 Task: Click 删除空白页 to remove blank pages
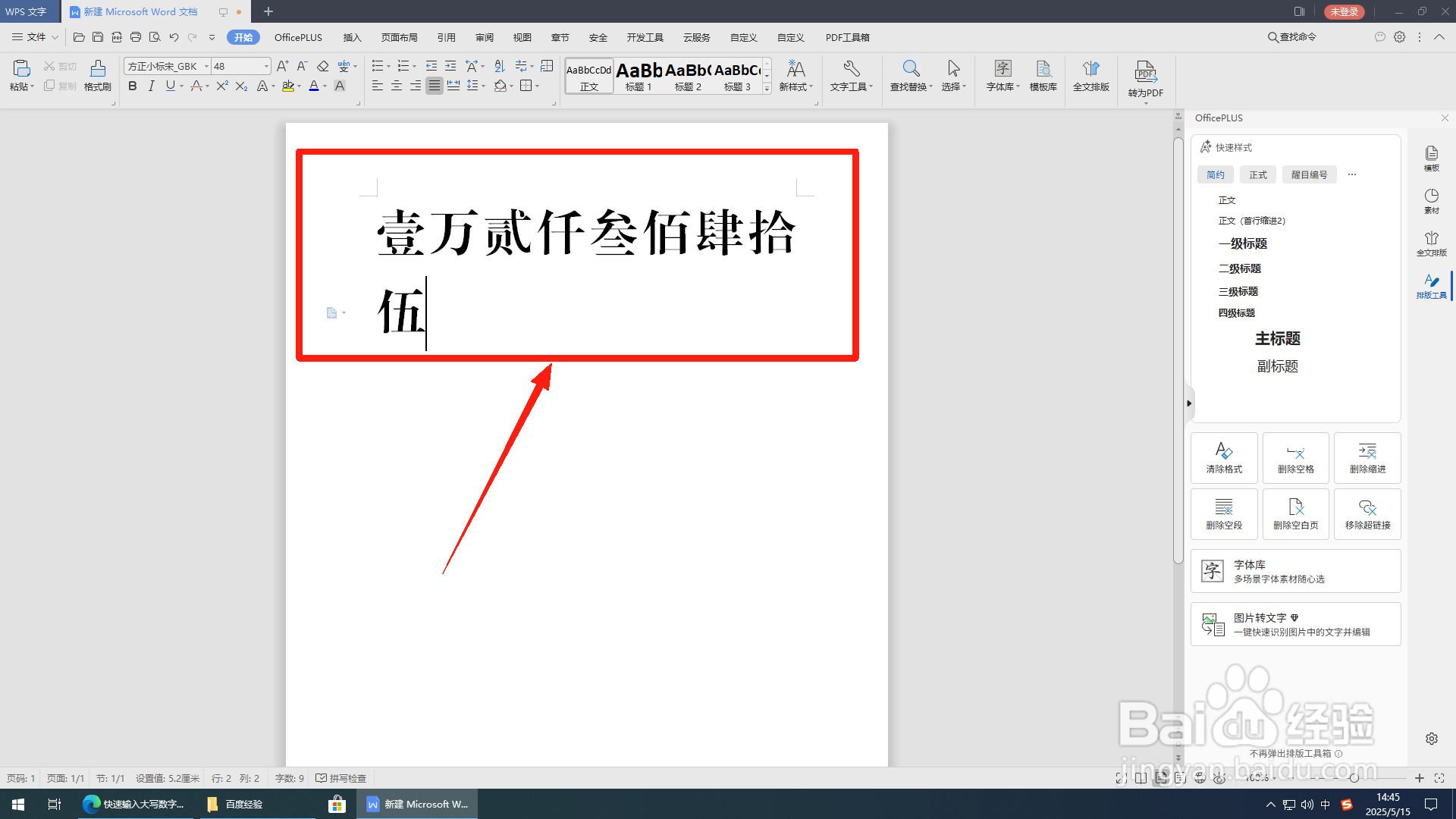(x=1295, y=513)
